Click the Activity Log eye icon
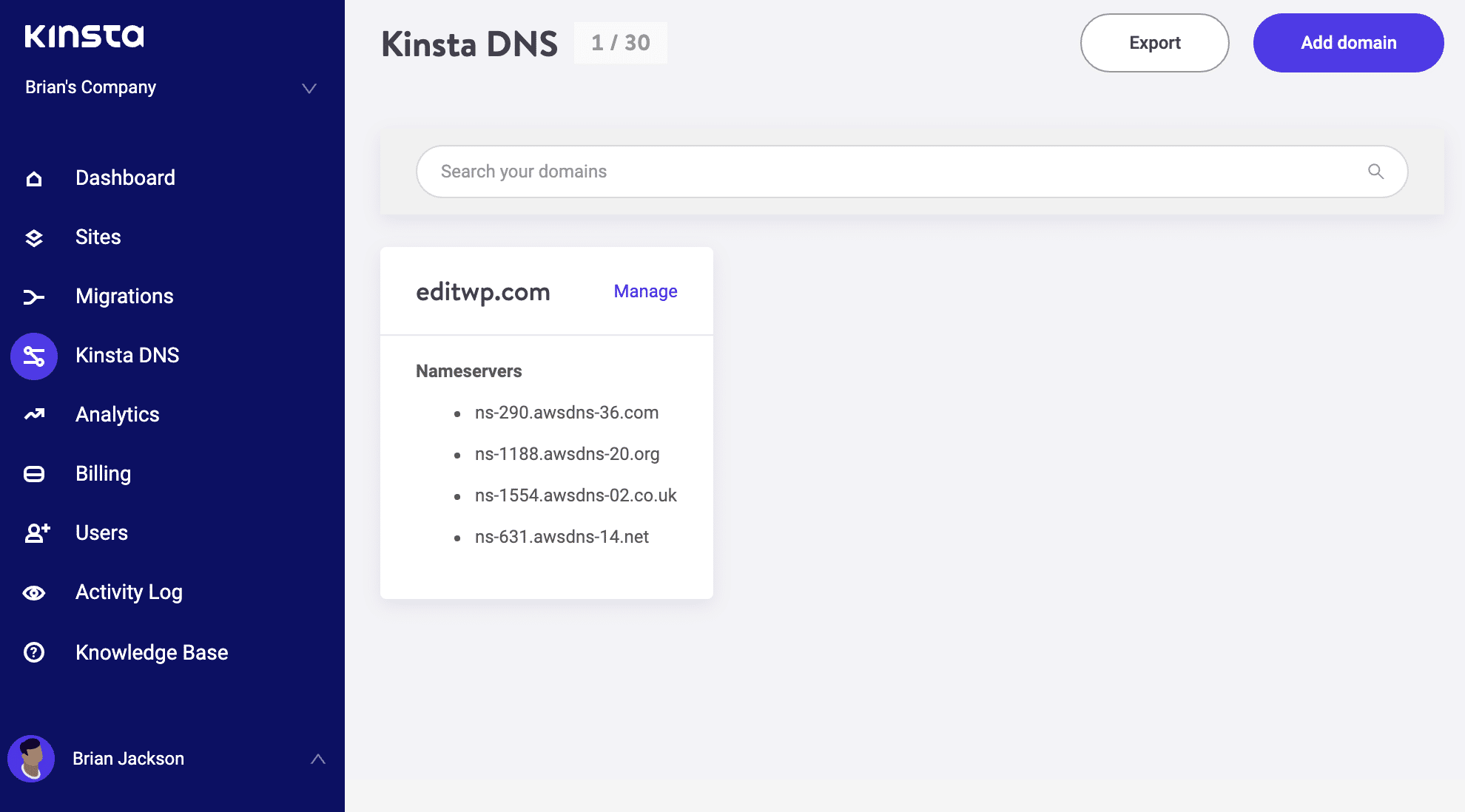 pyautogui.click(x=33, y=592)
